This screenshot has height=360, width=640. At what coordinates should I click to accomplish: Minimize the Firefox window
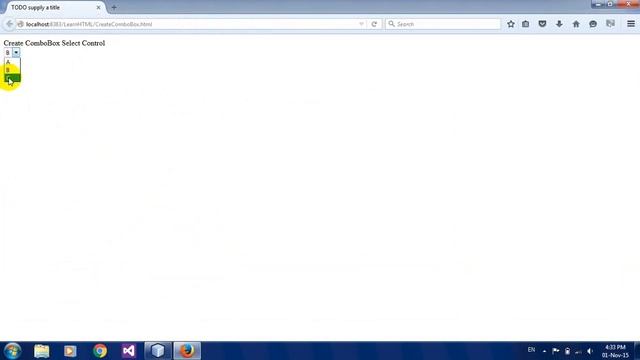coord(598,4)
